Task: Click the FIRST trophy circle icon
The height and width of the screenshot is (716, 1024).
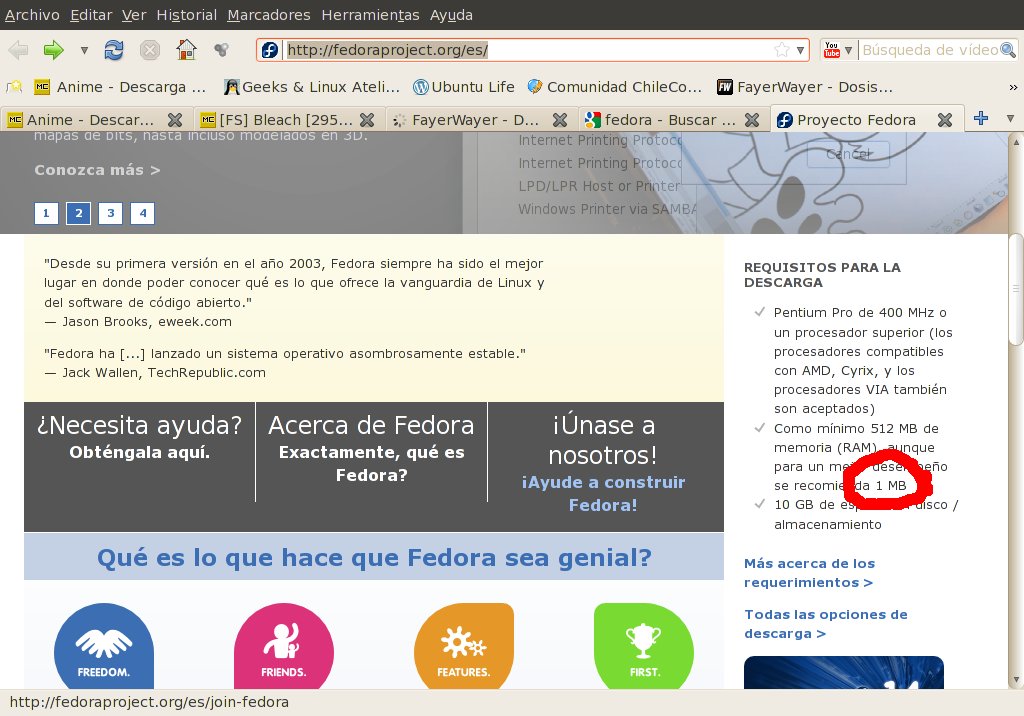Action: 644,646
